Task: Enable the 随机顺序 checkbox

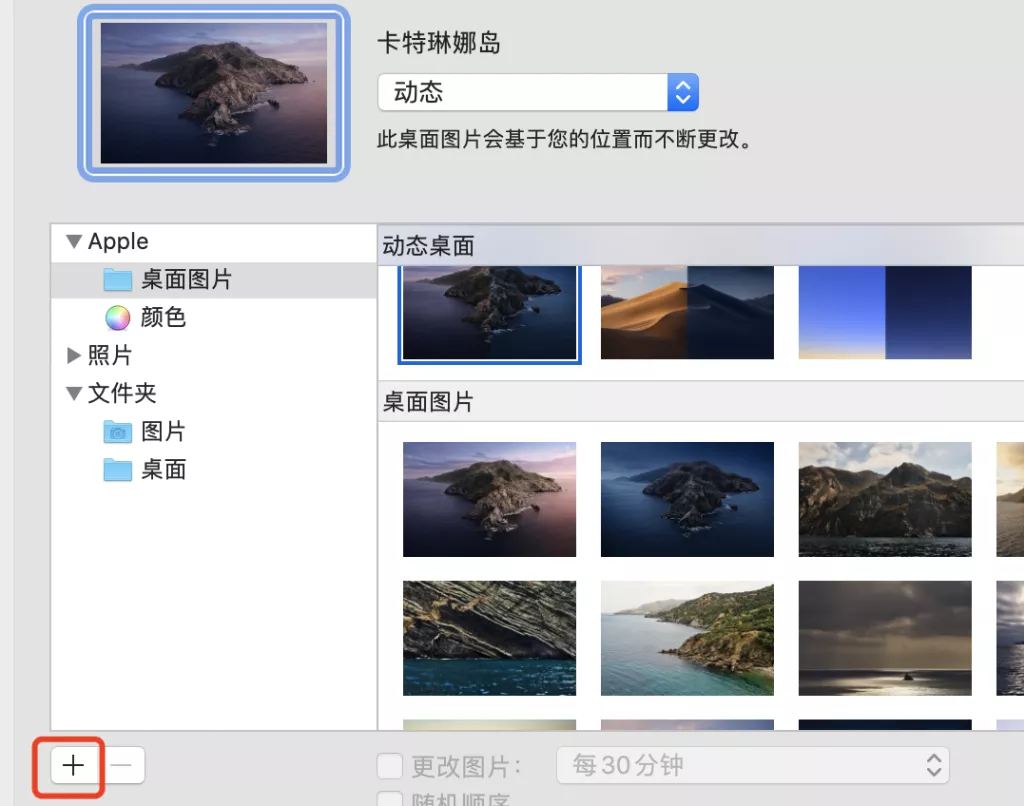Action: pos(389,799)
